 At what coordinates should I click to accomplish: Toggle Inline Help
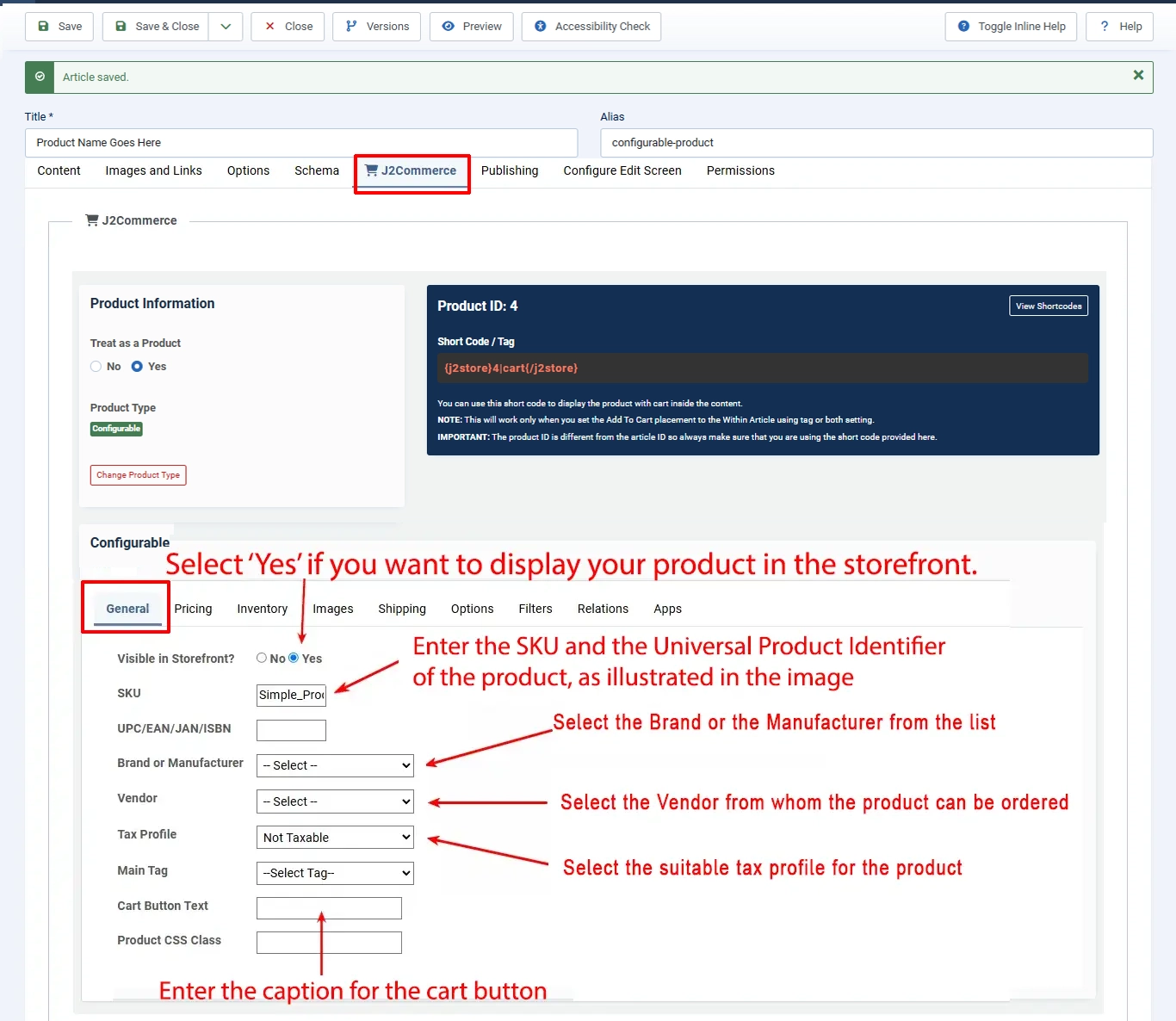coord(1011,27)
